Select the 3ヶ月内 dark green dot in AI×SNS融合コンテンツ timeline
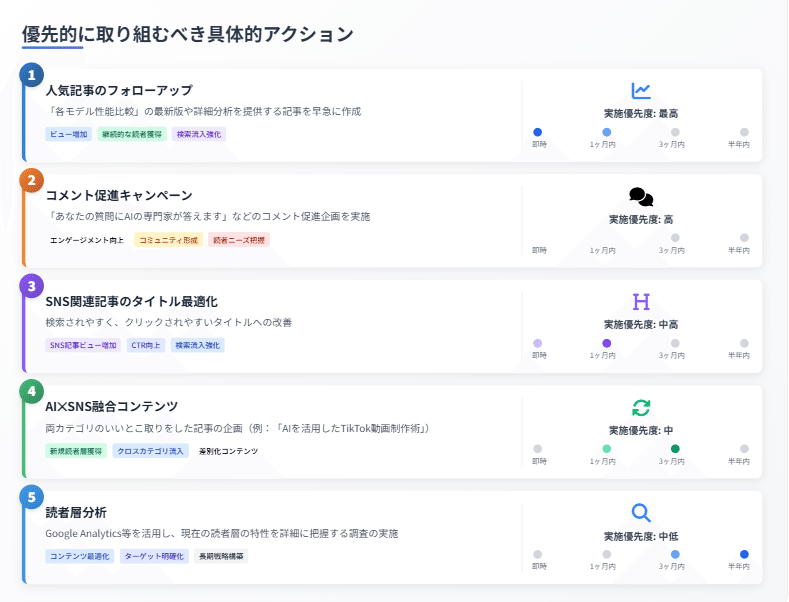The height and width of the screenshot is (602, 789). pyautogui.click(x=675, y=448)
